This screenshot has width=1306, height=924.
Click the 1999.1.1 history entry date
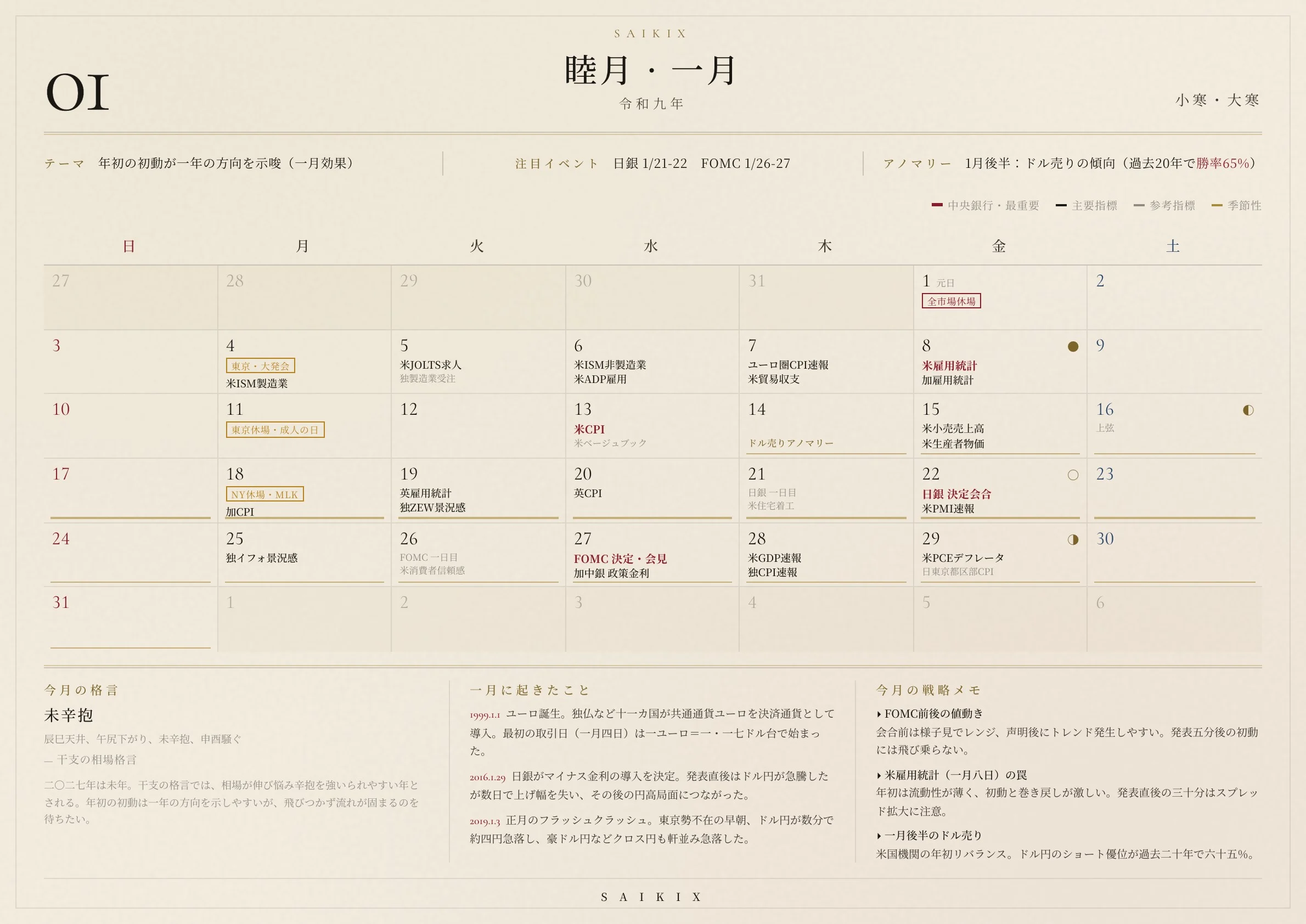click(x=485, y=715)
